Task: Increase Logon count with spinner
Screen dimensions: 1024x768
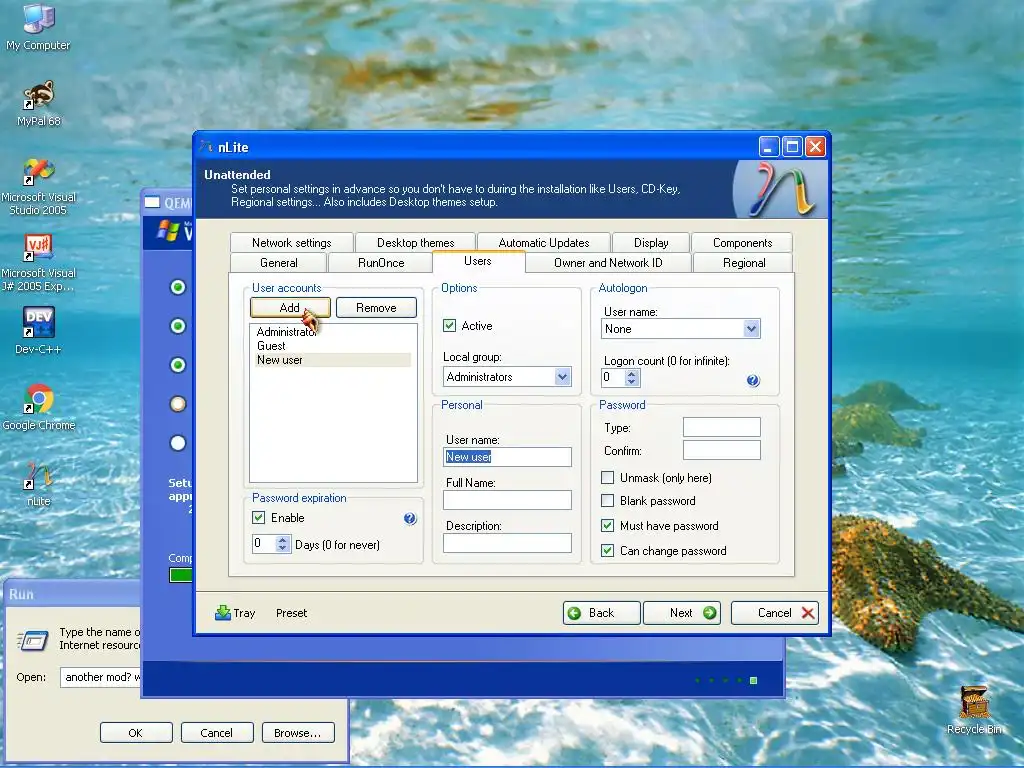Action: [631, 374]
